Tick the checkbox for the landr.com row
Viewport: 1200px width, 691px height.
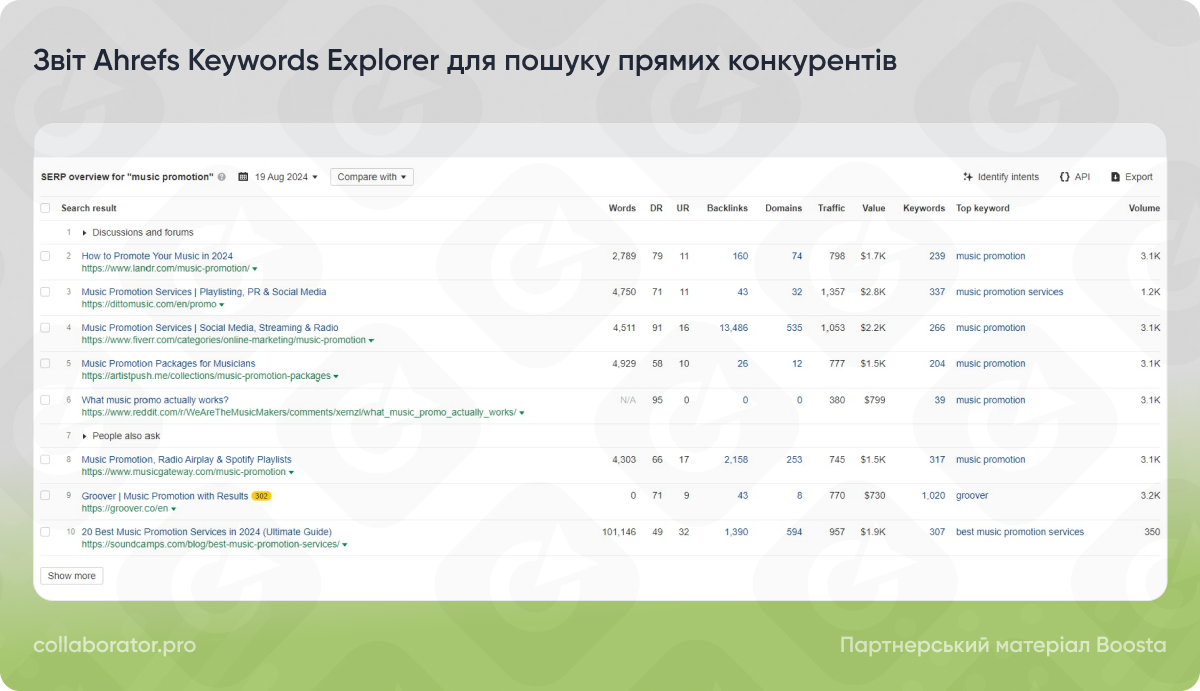45,256
